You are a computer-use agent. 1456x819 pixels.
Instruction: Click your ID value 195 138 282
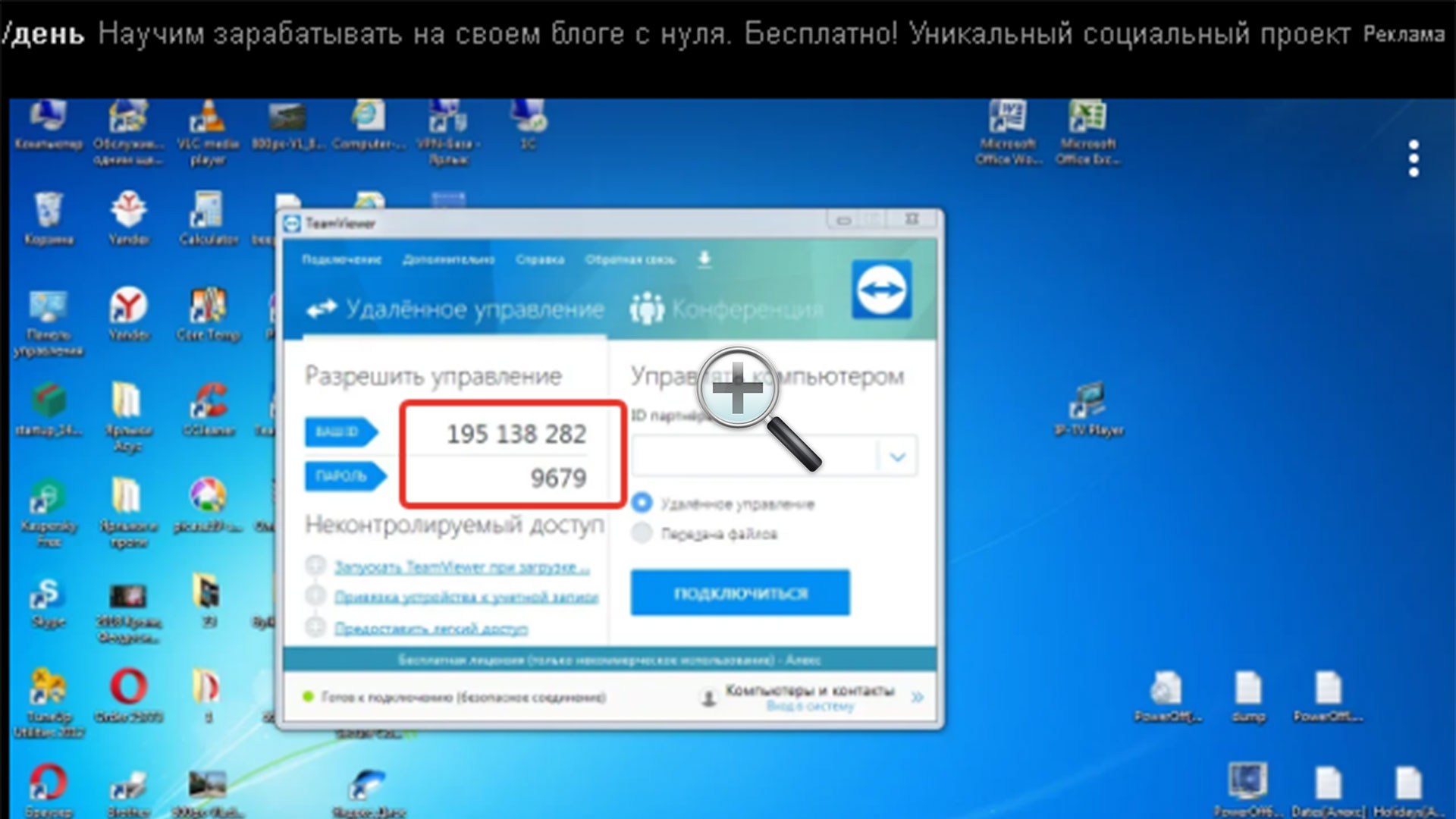(516, 434)
